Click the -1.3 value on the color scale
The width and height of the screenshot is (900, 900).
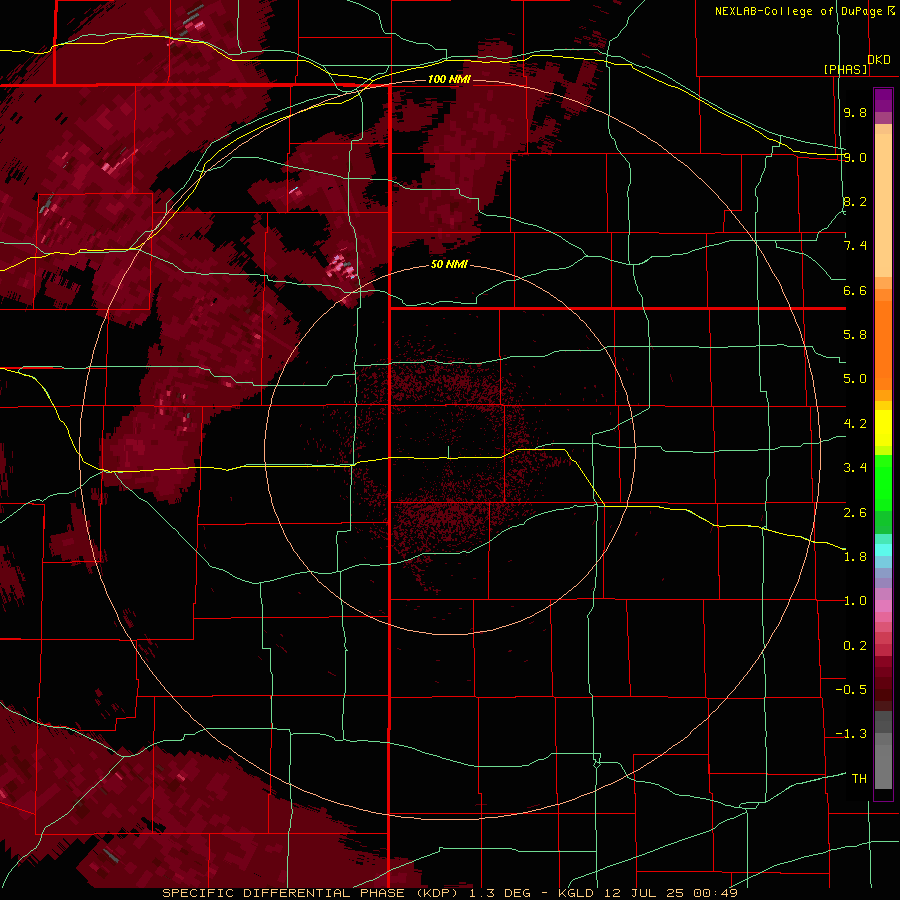(x=851, y=734)
